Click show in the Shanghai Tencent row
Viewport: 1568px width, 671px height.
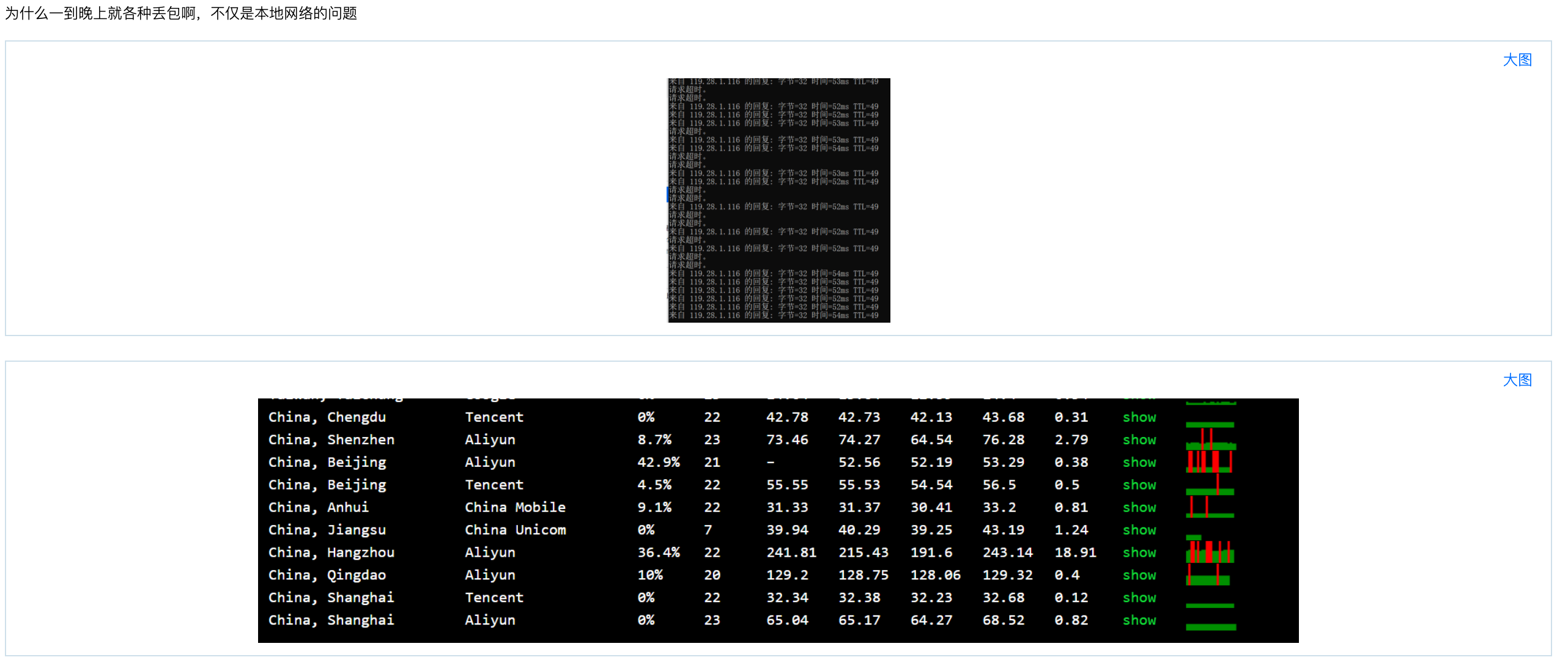1139,598
